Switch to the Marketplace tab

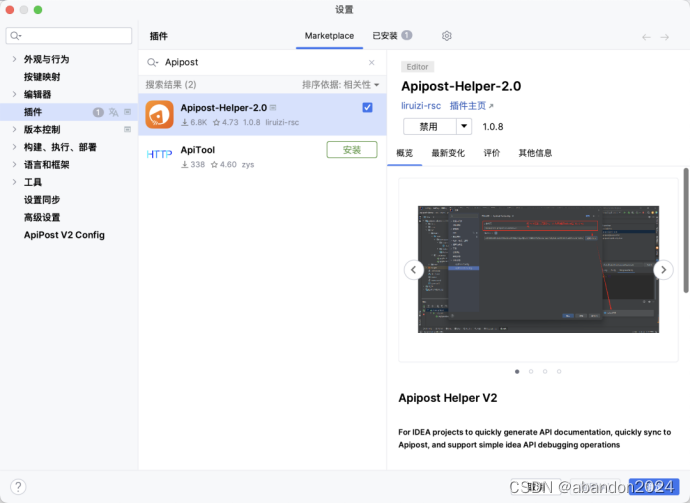click(329, 36)
